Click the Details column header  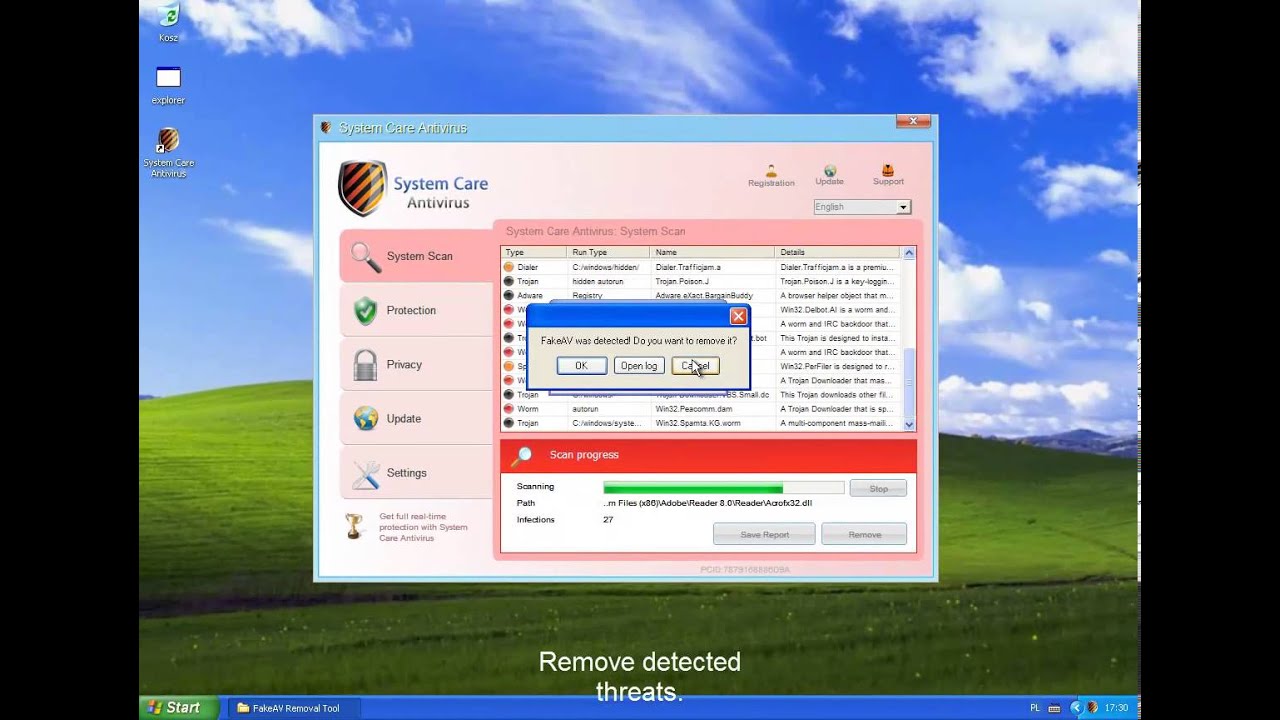tap(837, 252)
